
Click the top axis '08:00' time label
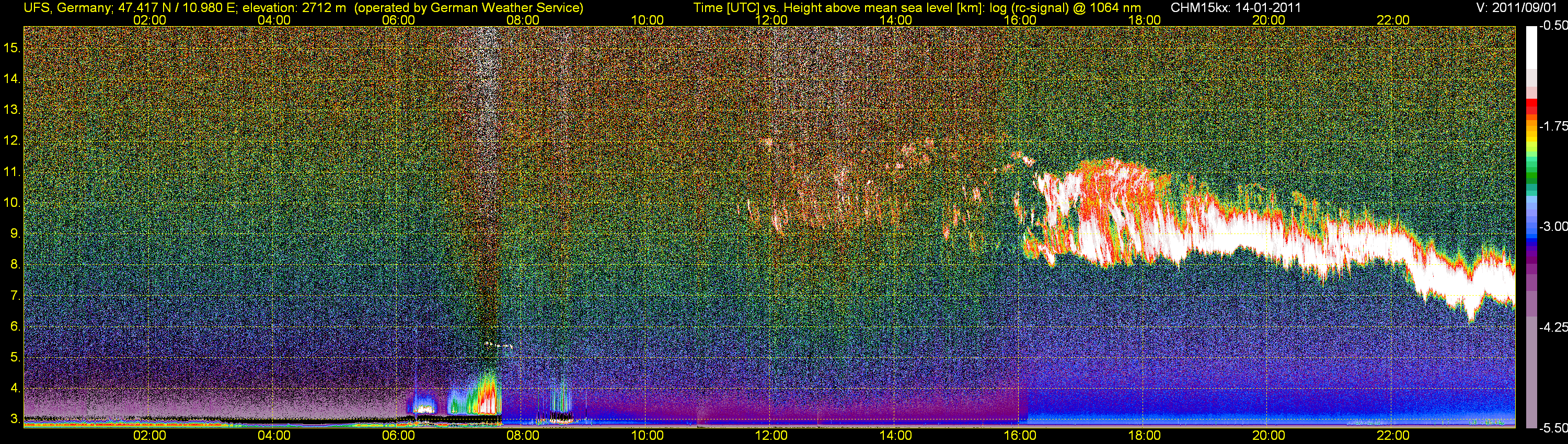523,20
